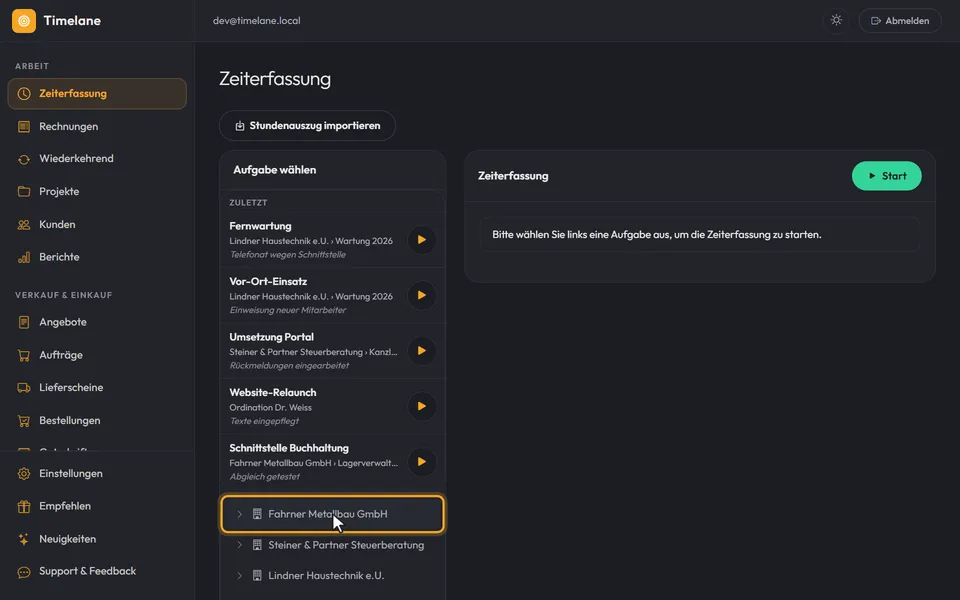Go to Wiederkehrend in the sidebar
Screen dimensions: 960x600
point(97,159)
